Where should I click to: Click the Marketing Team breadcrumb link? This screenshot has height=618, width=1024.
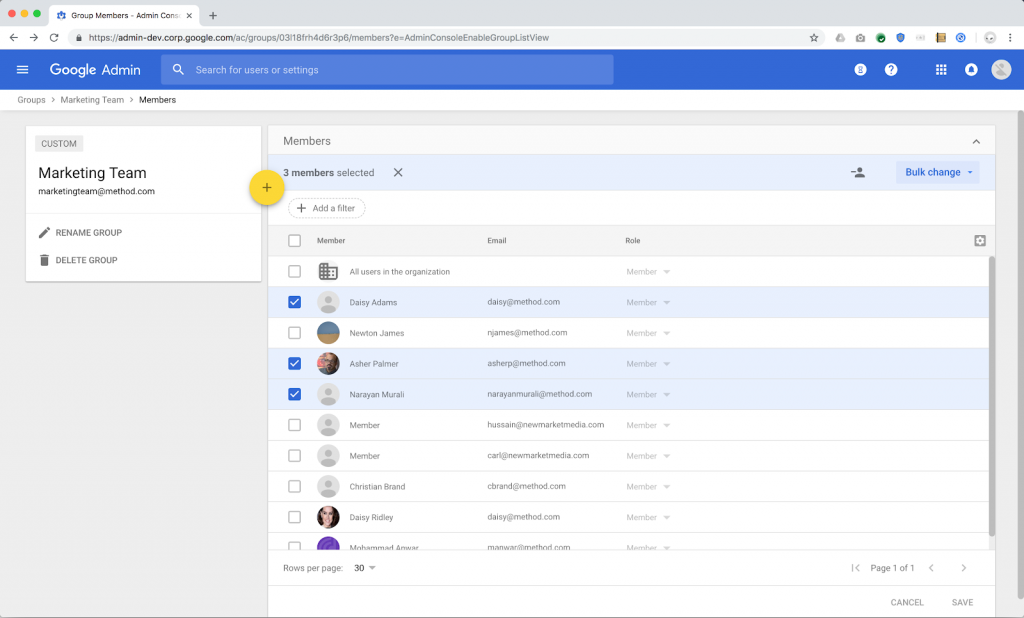pyautogui.click(x=92, y=100)
